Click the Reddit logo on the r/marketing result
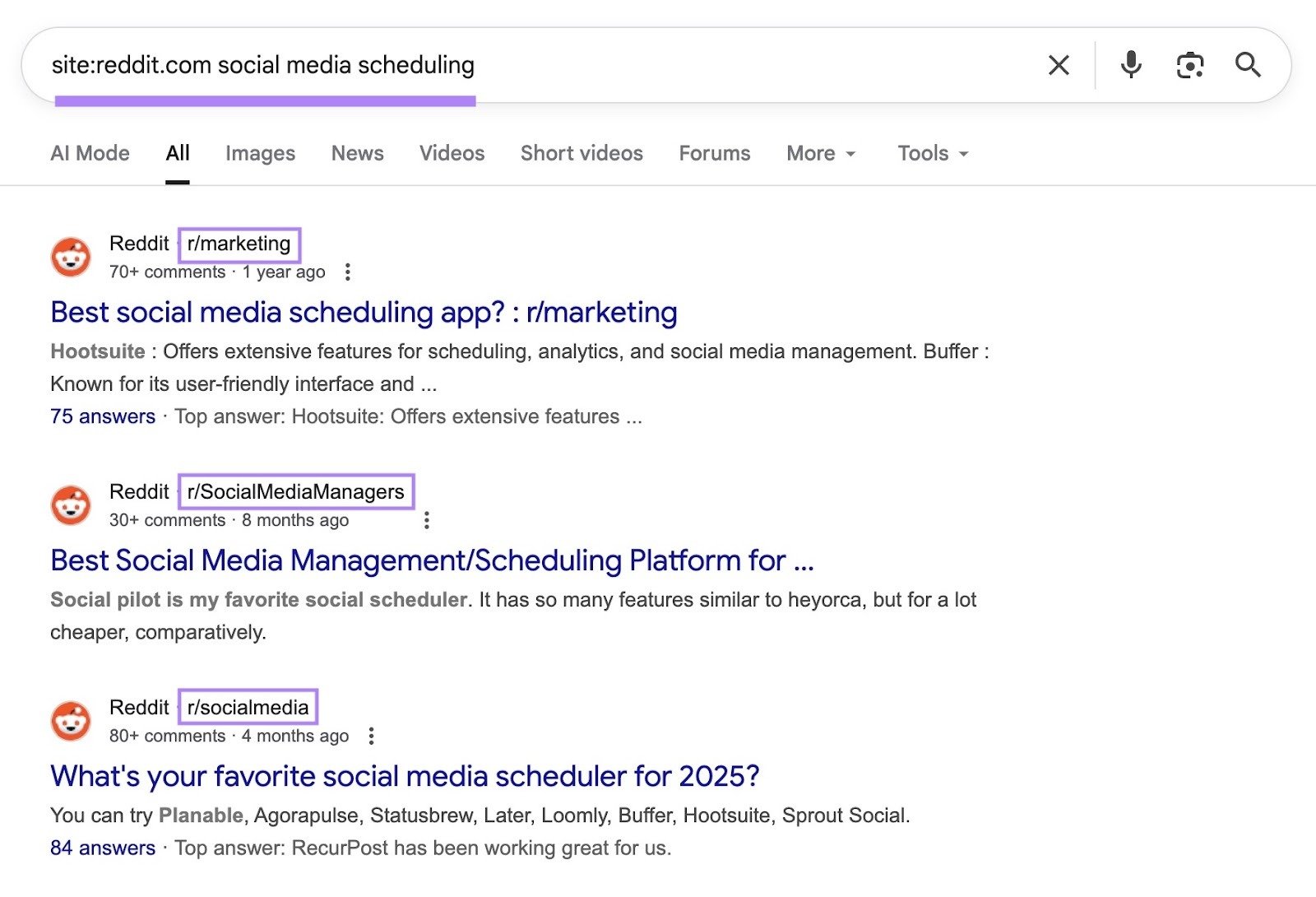The image size is (1316, 897). pyautogui.click(x=71, y=256)
